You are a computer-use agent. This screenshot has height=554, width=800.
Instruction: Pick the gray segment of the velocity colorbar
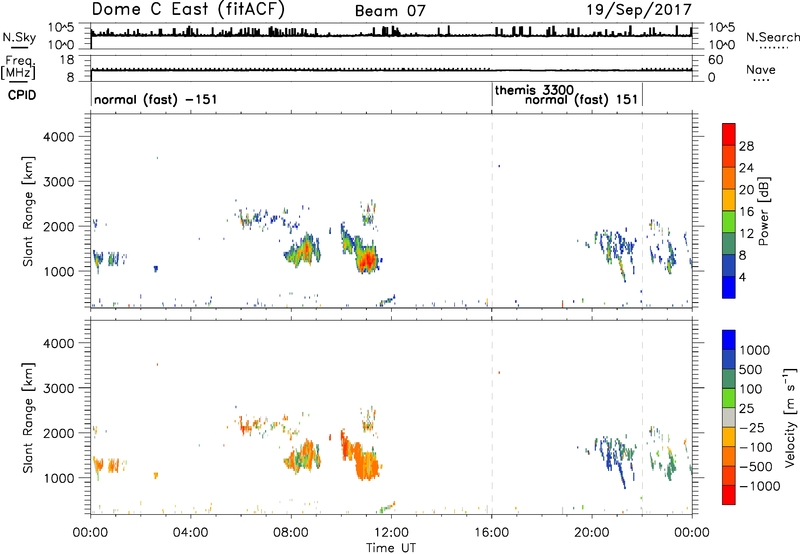pos(729,418)
